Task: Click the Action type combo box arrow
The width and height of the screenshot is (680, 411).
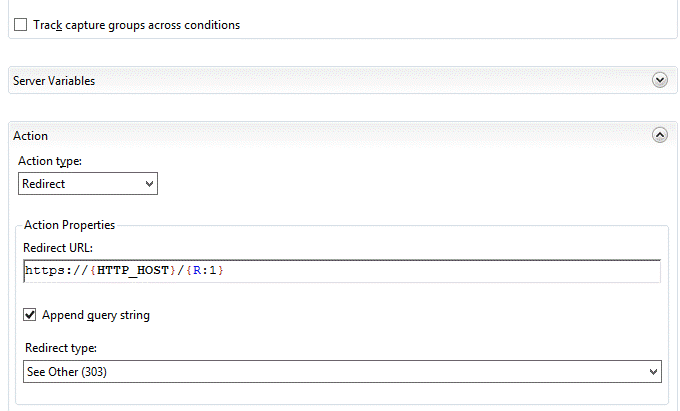Action: coord(149,184)
